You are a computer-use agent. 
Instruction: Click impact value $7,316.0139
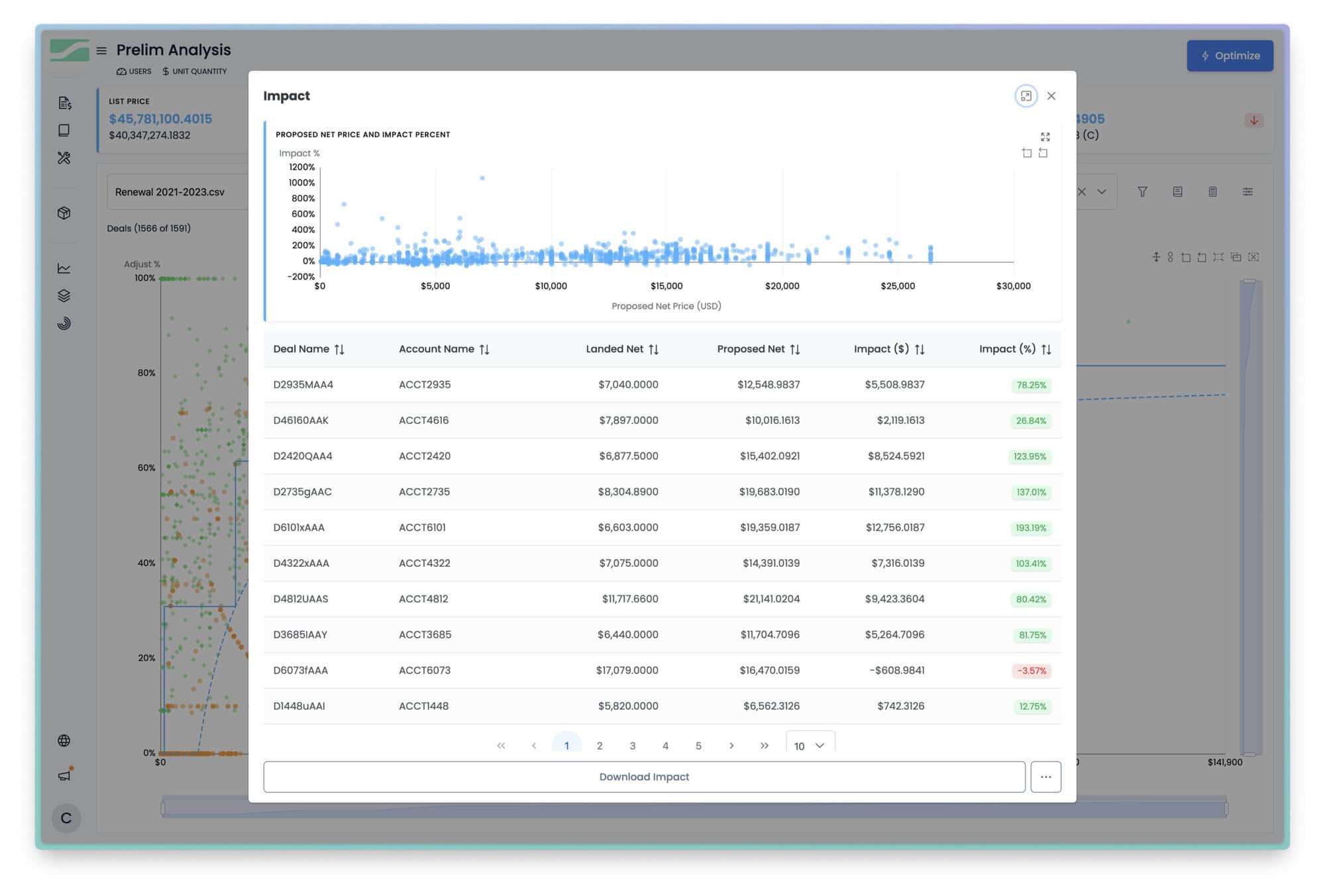tap(898, 563)
